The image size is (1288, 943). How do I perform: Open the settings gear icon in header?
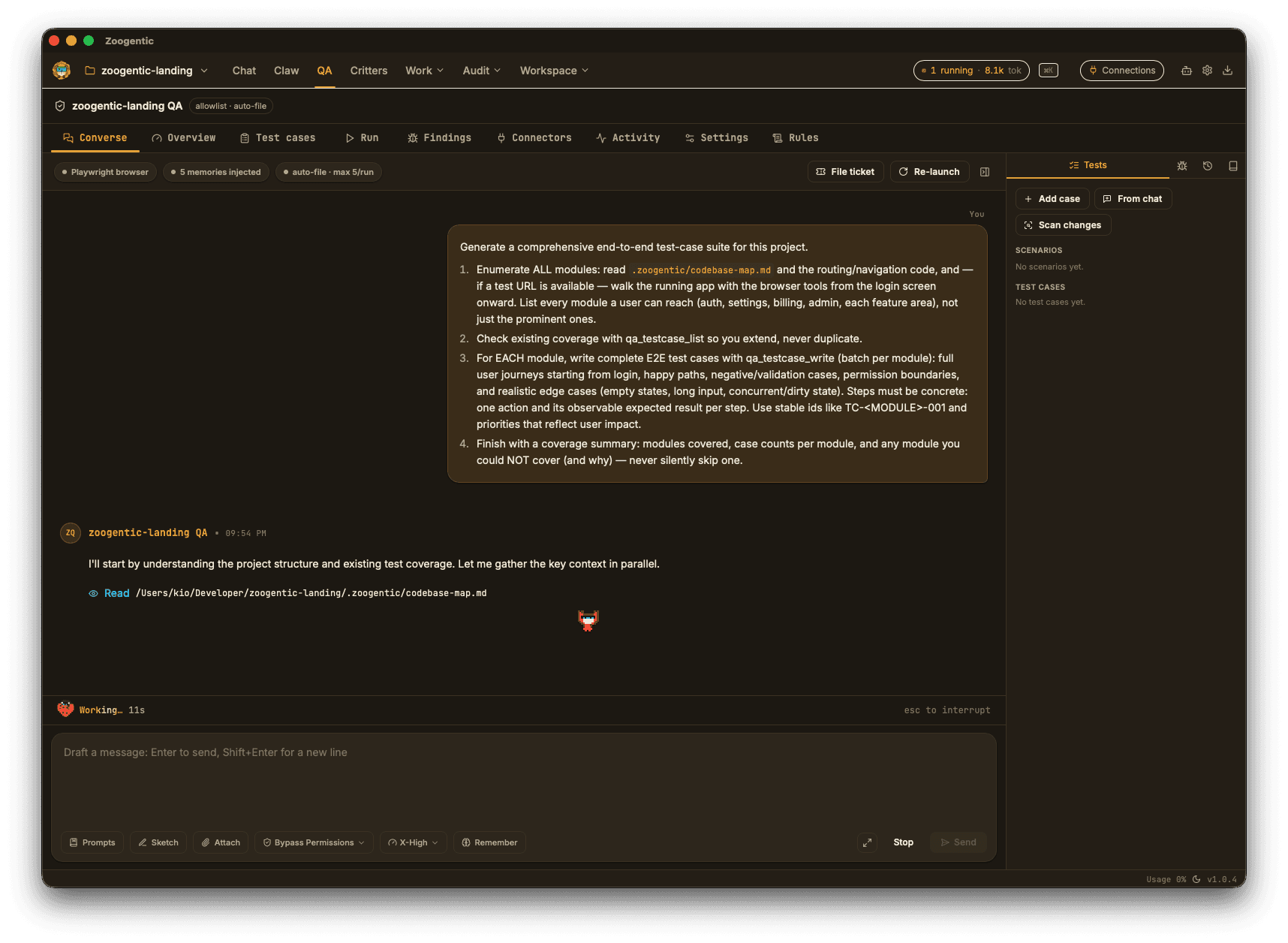pos(1207,71)
